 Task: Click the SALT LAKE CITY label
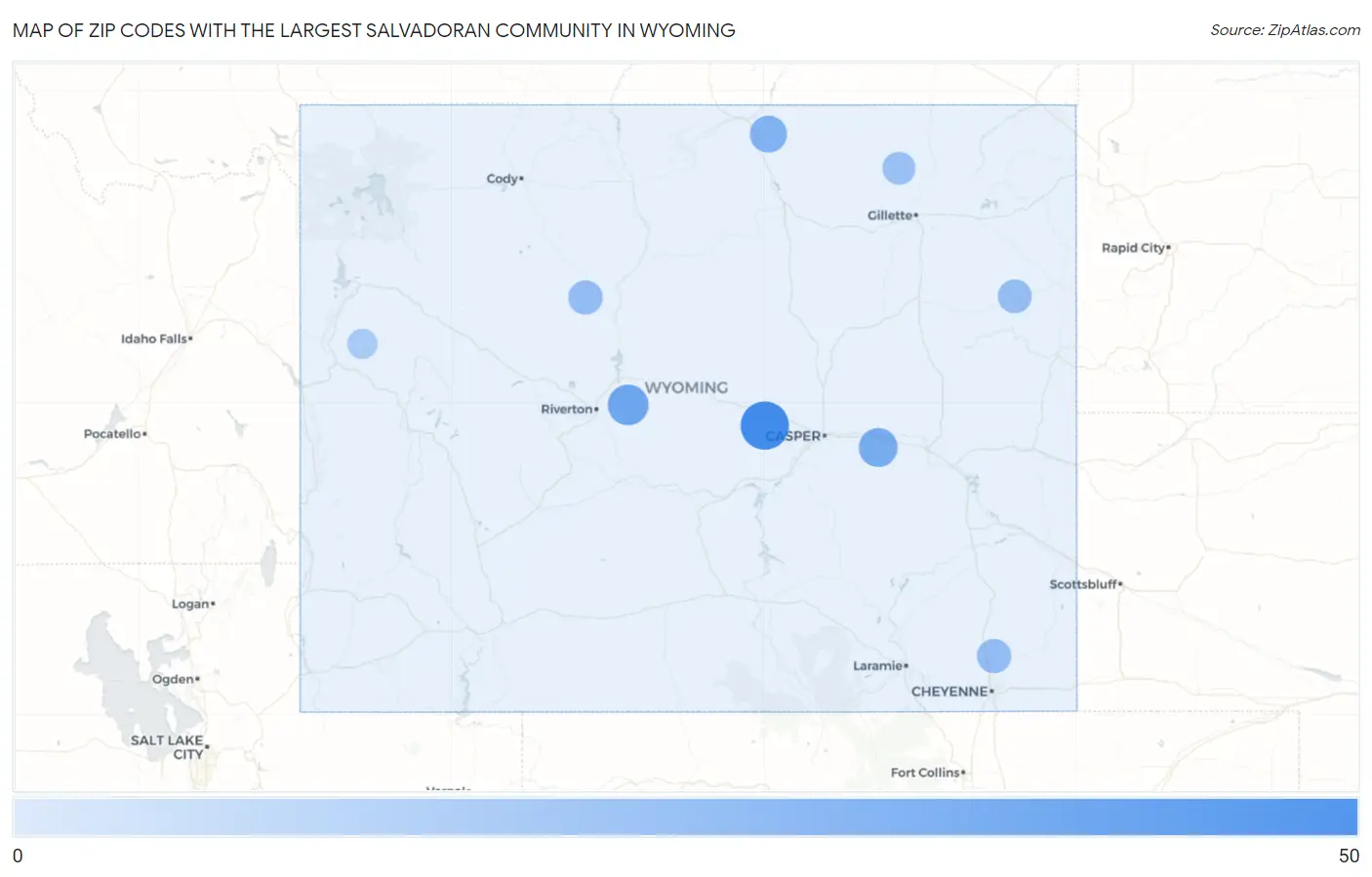tap(168, 746)
